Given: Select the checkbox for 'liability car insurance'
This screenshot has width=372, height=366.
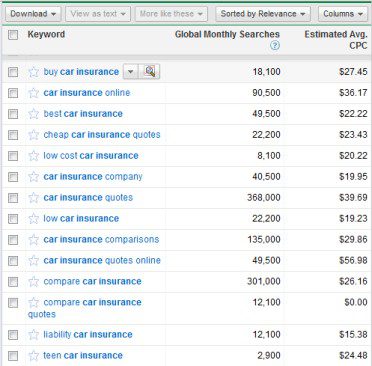Looking at the screenshot, I should (x=13, y=335).
